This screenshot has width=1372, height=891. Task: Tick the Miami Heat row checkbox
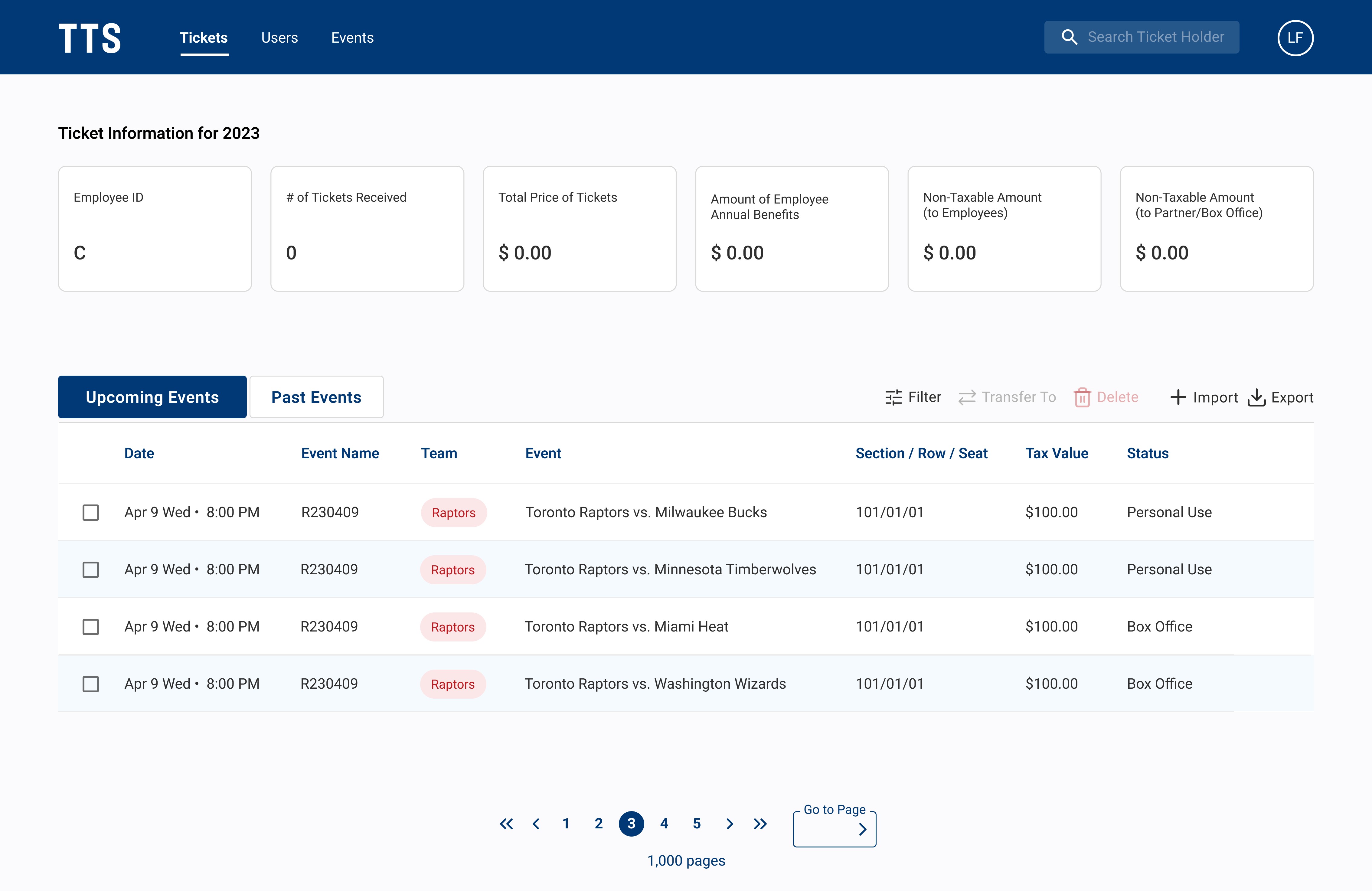[x=90, y=626]
